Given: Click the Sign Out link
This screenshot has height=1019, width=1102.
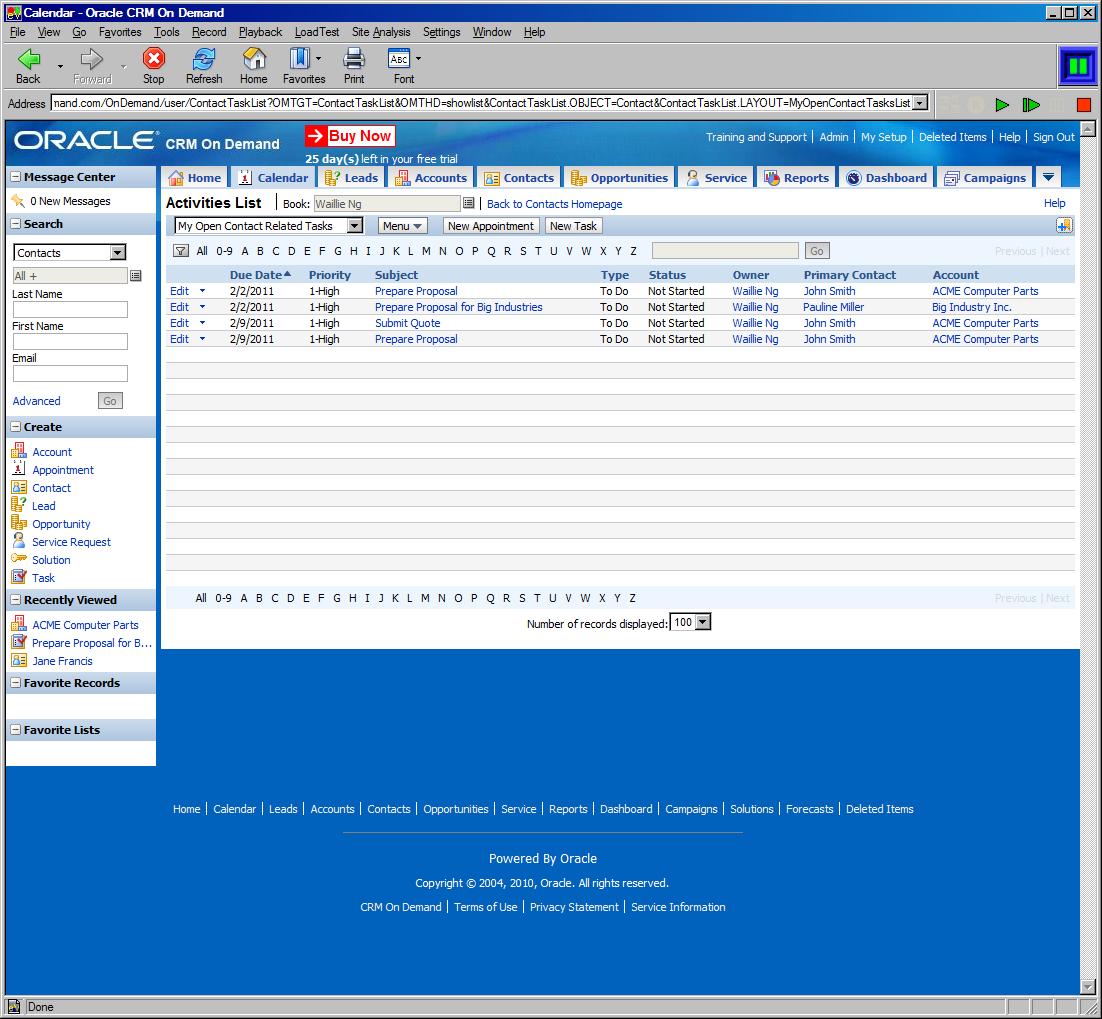Looking at the screenshot, I should coord(1054,137).
